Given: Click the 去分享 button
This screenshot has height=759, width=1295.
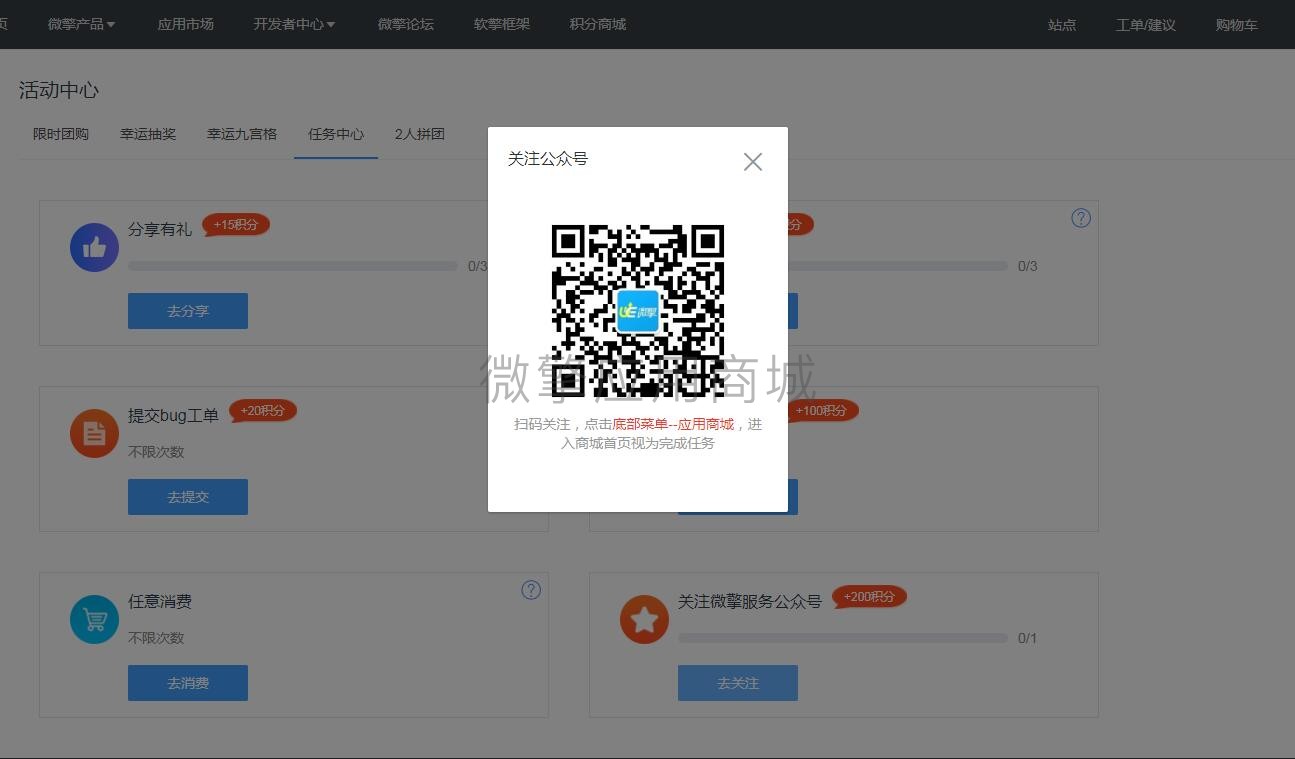Looking at the screenshot, I should [x=188, y=311].
